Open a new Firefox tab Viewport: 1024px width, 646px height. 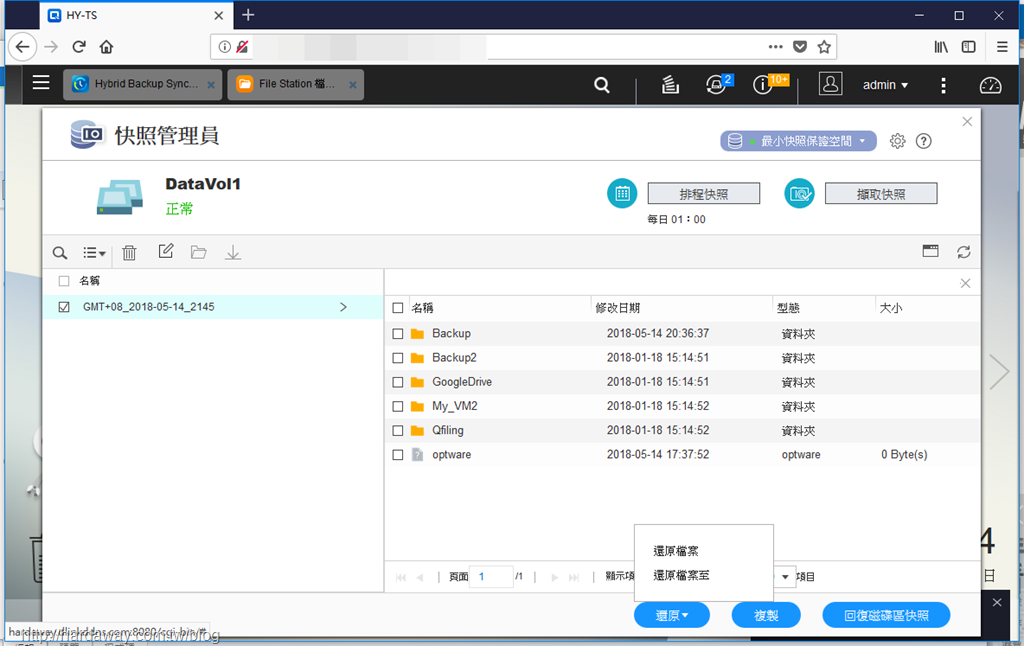[248, 15]
